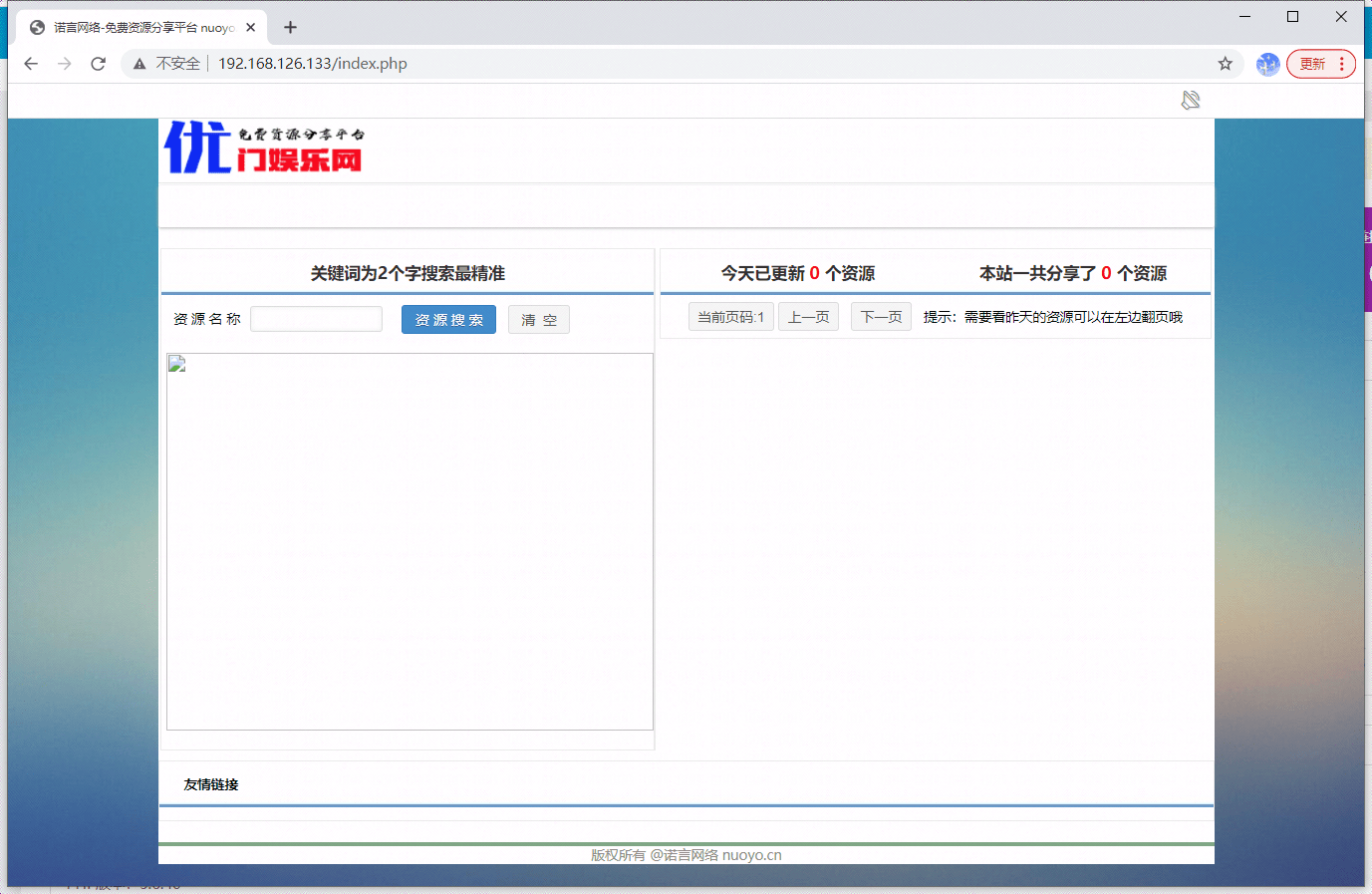Go back with the browser back arrow
Viewport: 1372px width, 894px height.
click(x=31, y=64)
